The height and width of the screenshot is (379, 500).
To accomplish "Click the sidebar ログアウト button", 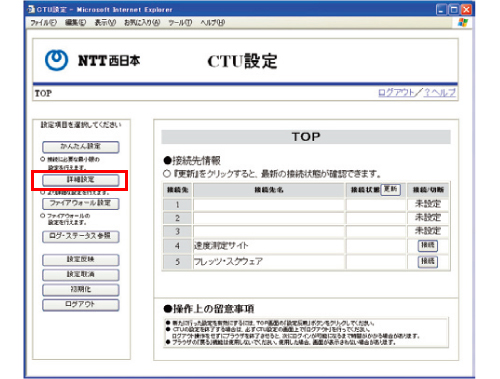I will [x=81, y=305].
